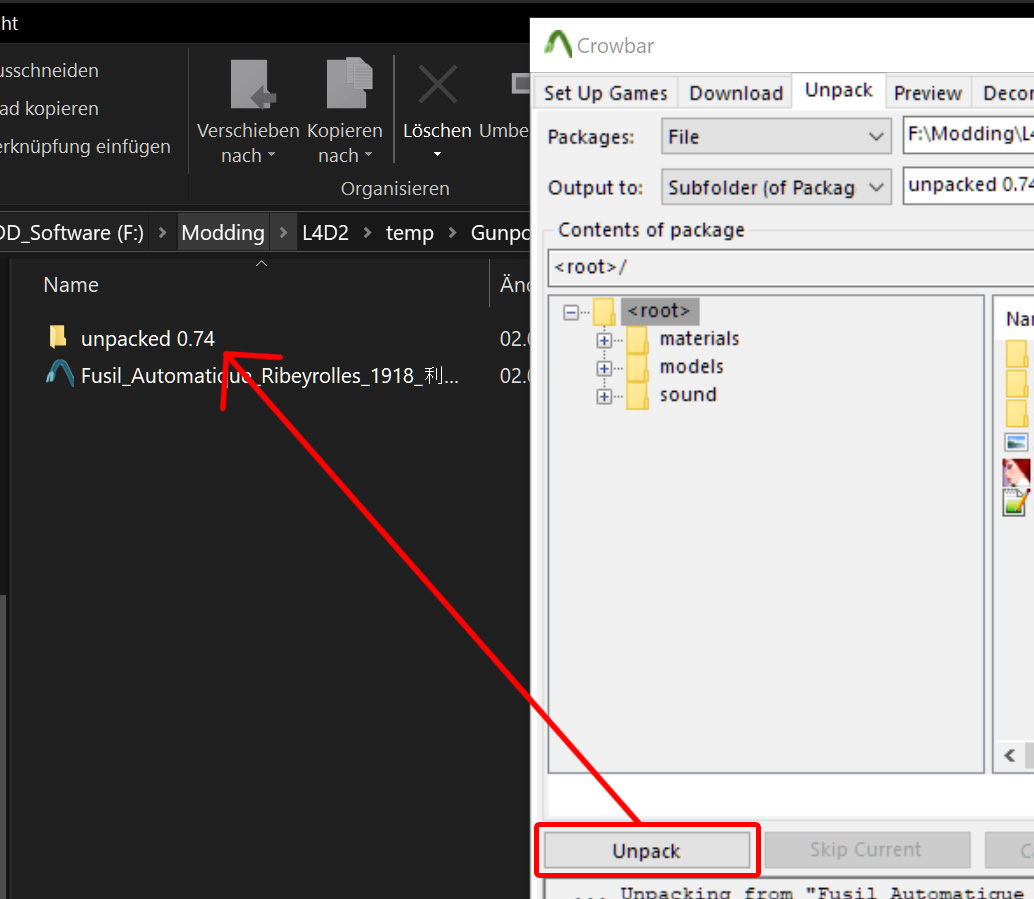Click the materials folder icon in tree
The width and height of the screenshot is (1034, 899).
pos(638,339)
